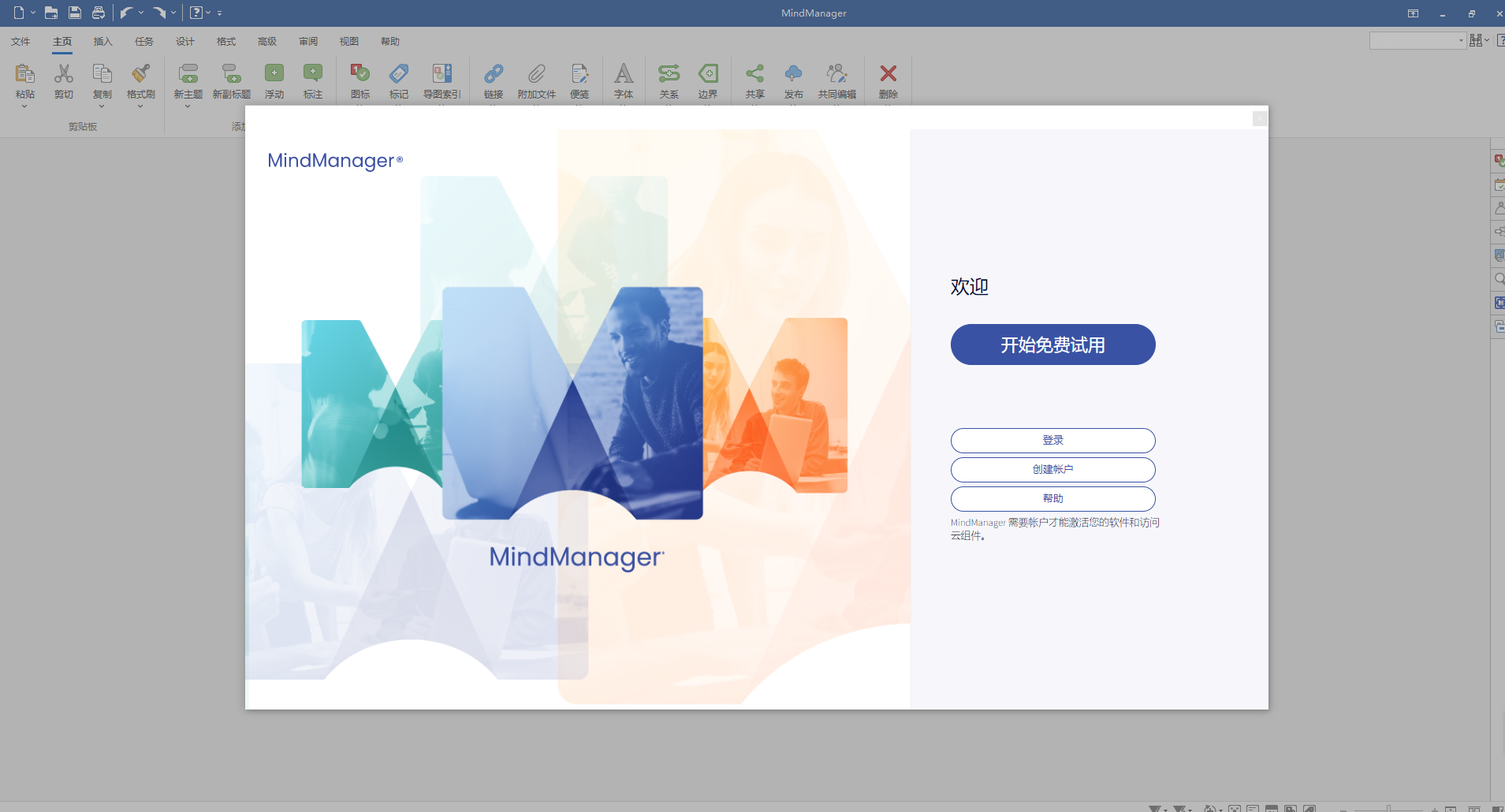
Task: Click the 登录 (Login) button
Action: click(1052, 440)
